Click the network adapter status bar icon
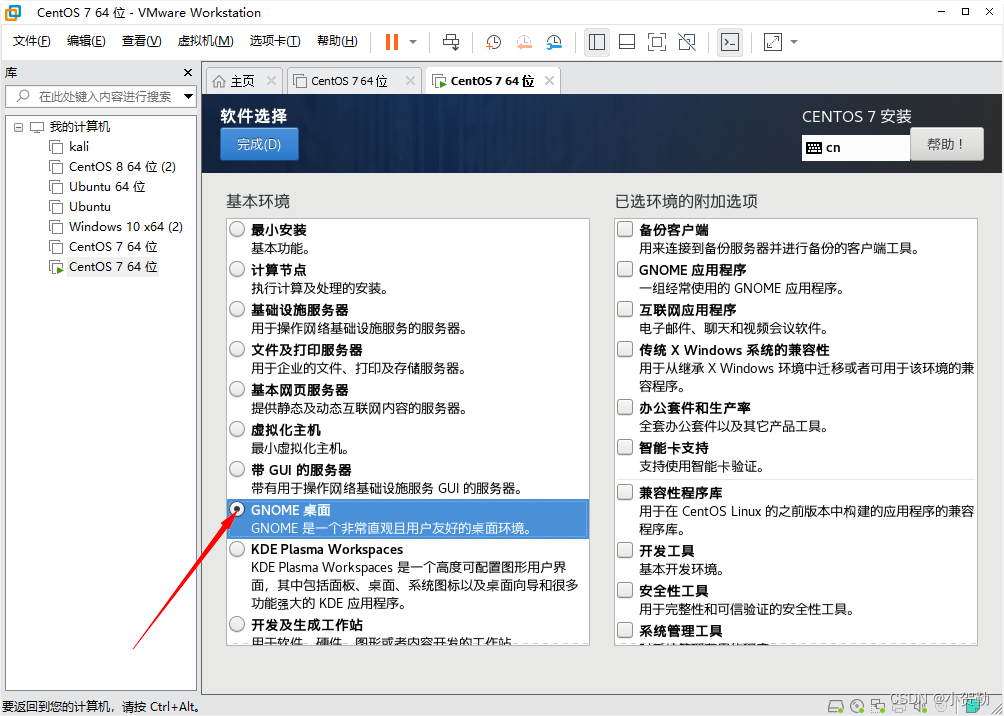 click(x=878, y=707)
